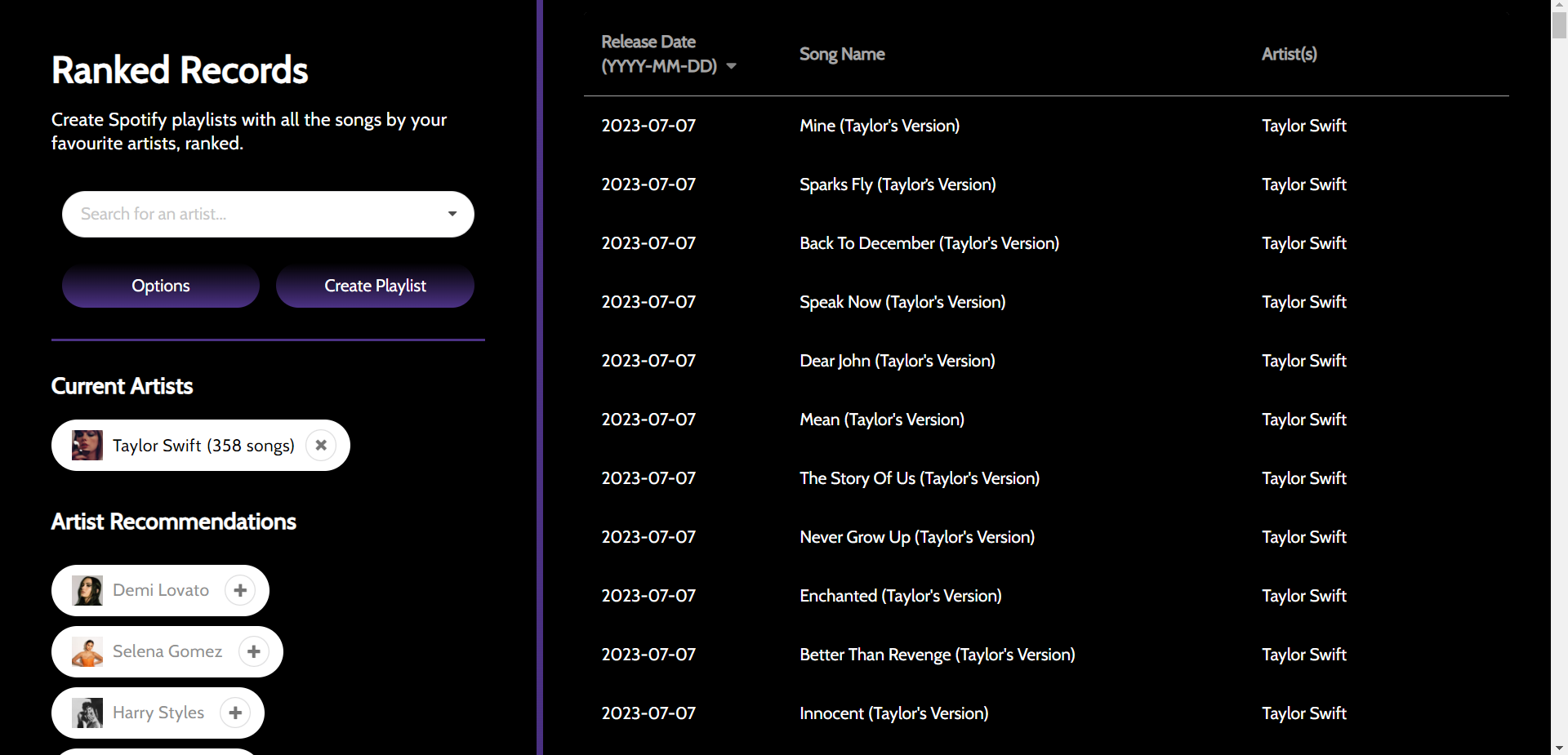Add Selena Gomez with the plus icon

[x=254, y=651]
